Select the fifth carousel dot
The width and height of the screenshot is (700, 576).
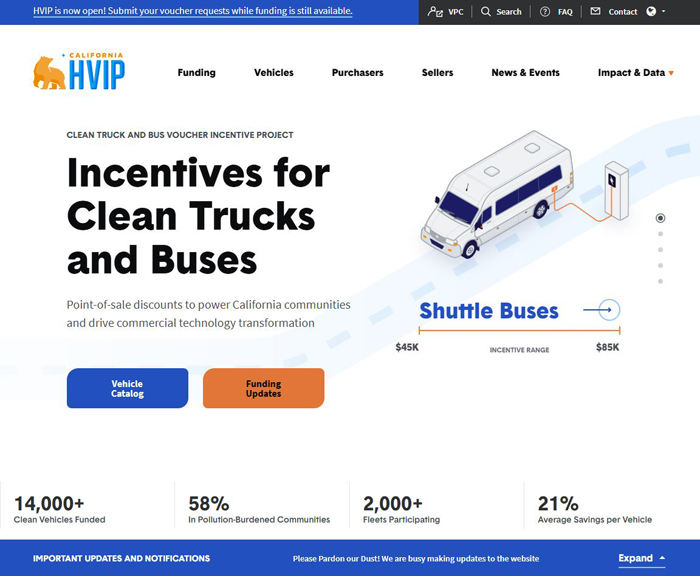point(660,281)
